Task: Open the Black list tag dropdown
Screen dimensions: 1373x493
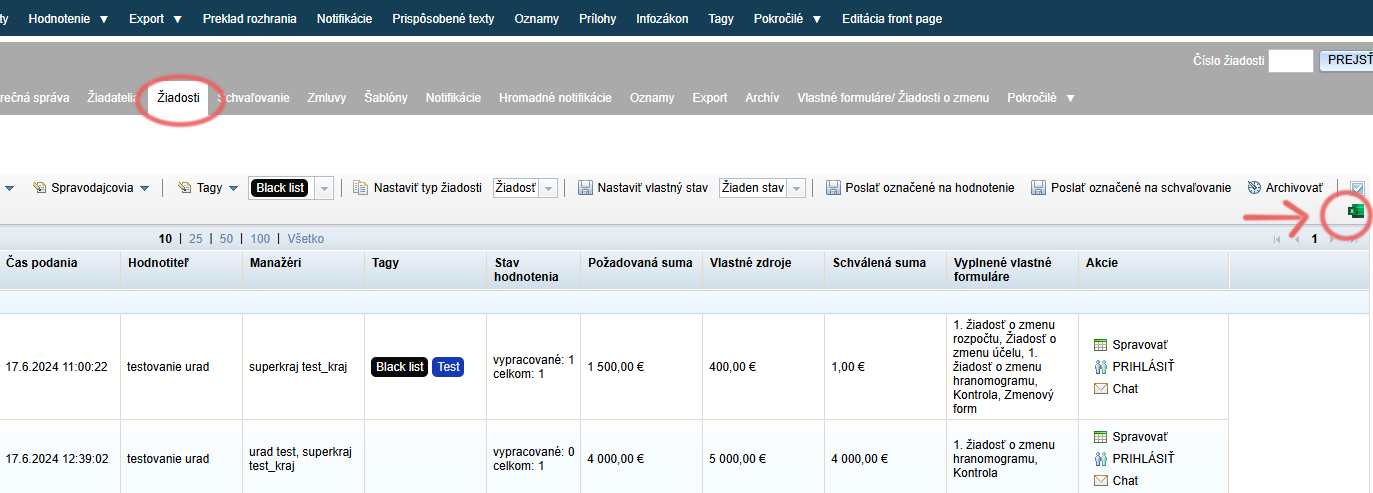Action: (324, 188)
